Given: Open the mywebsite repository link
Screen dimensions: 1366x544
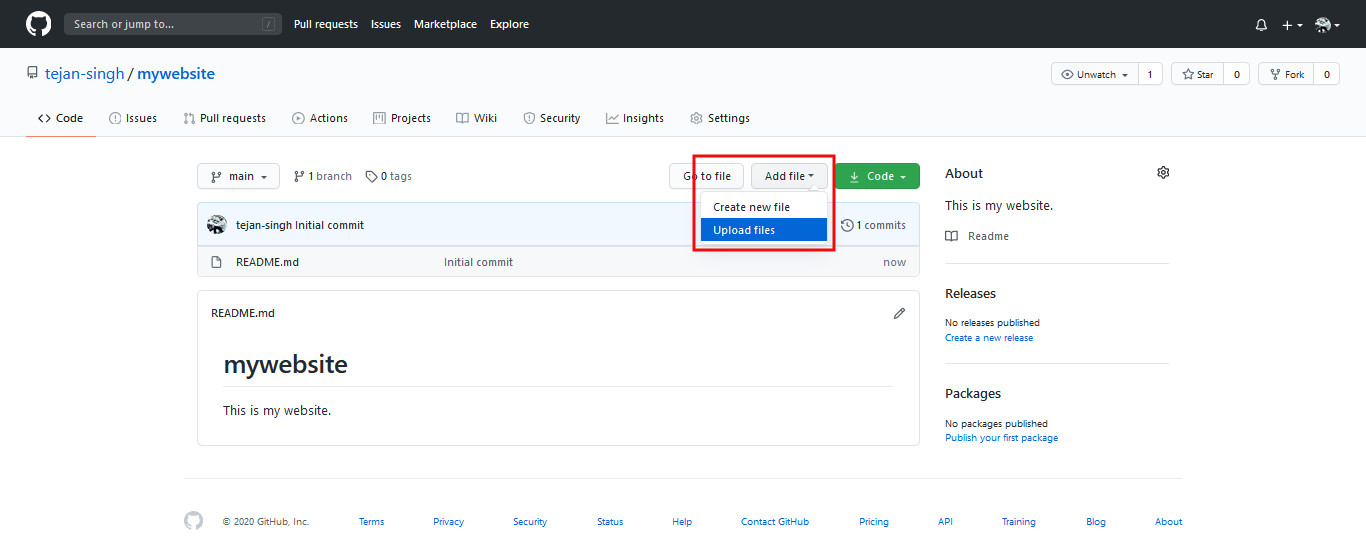Looking at the screenshot, I should click(x=176, y=74).
